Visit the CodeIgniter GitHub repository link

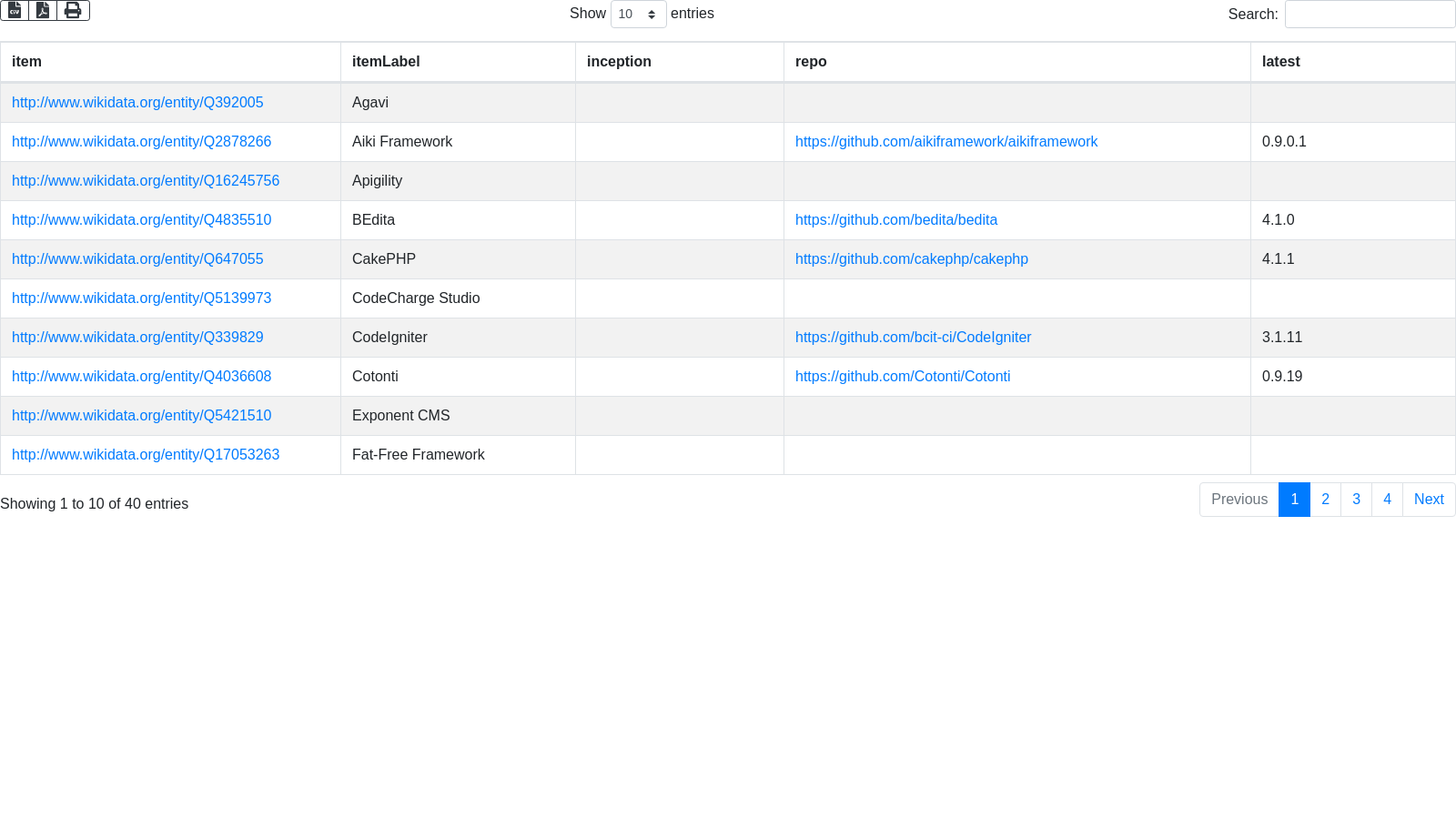[913, 338]
